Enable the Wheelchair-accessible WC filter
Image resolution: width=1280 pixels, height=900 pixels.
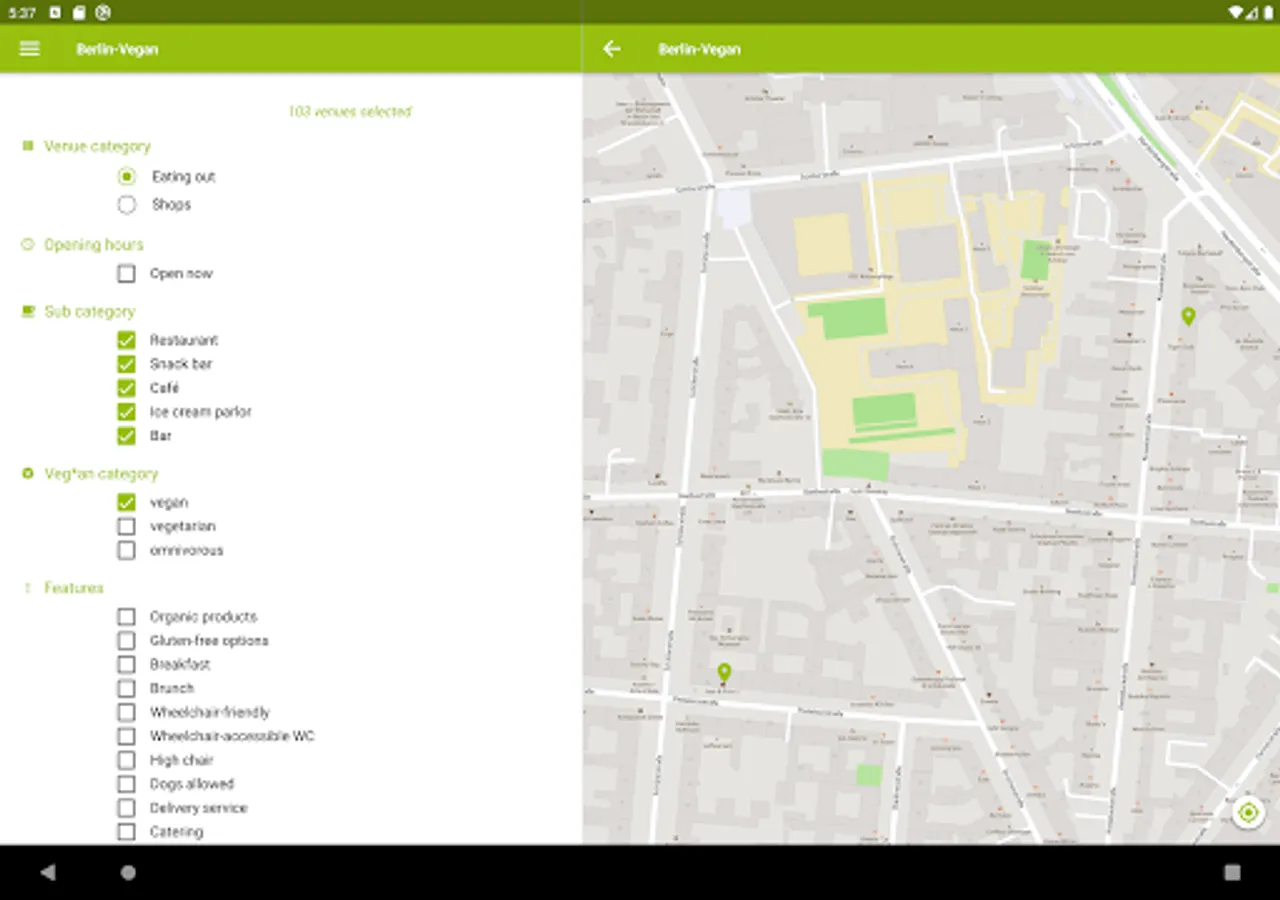point(127,736)
